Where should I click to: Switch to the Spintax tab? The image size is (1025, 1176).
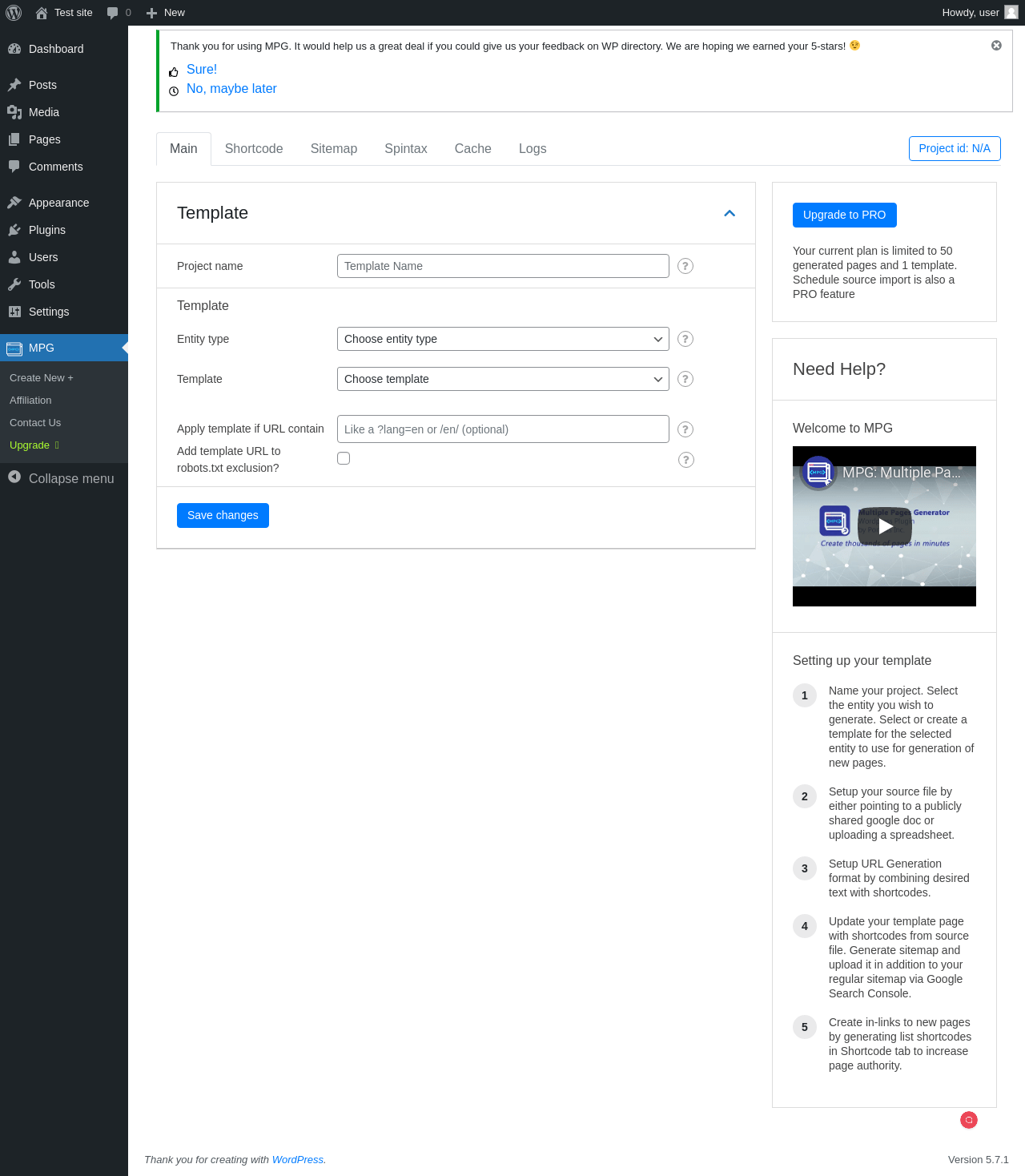[406, 149]
